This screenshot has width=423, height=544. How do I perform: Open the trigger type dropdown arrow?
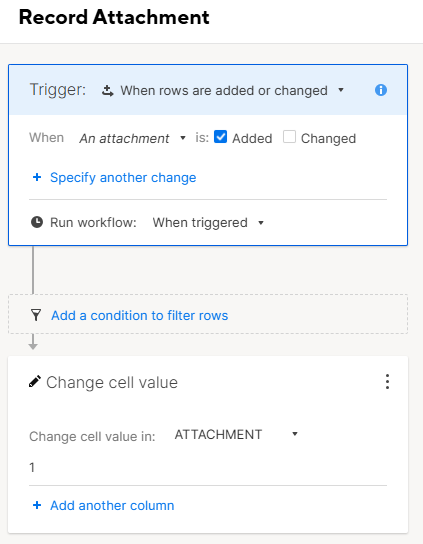(x=341, y=90)
